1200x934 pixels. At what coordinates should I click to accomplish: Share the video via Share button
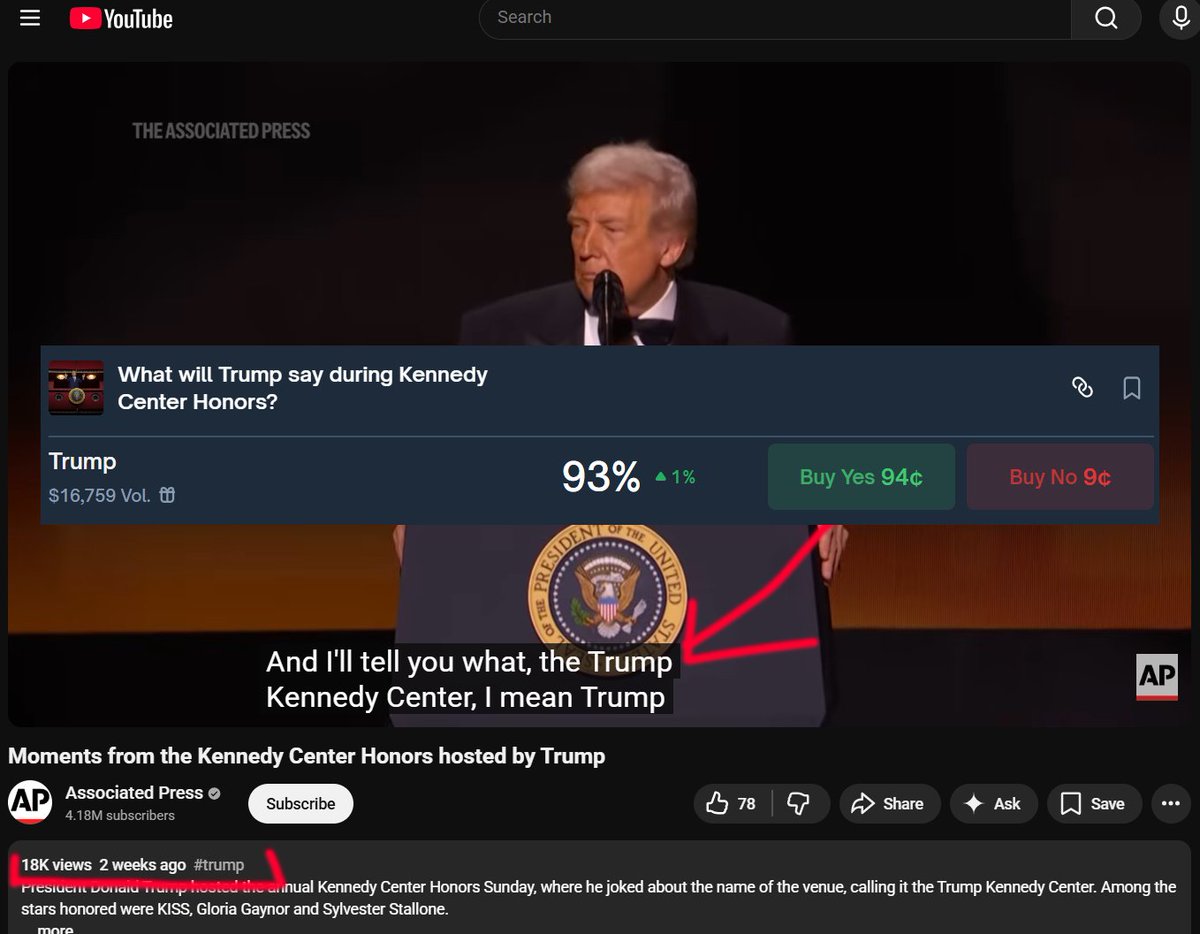[888, 804]
